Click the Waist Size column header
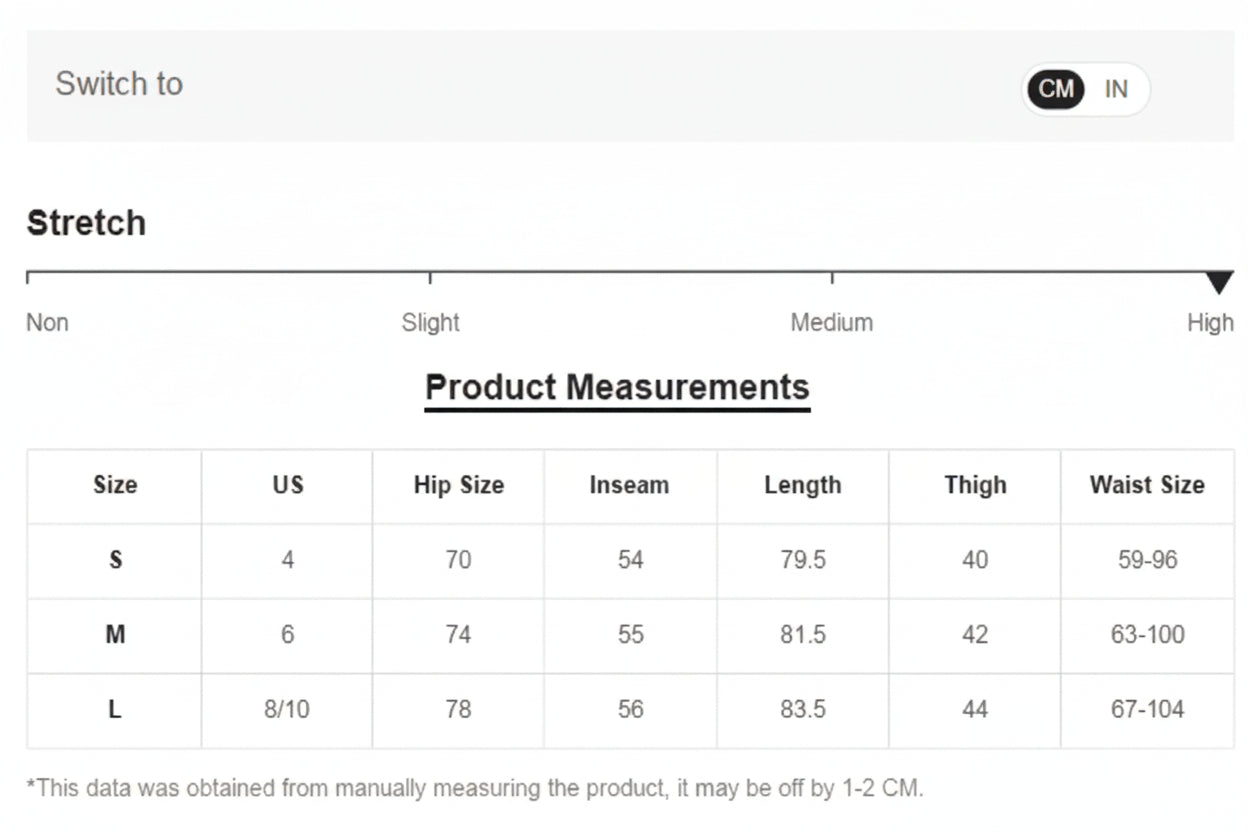The width and height of the screenshot is (1248, 832). 1147,486
